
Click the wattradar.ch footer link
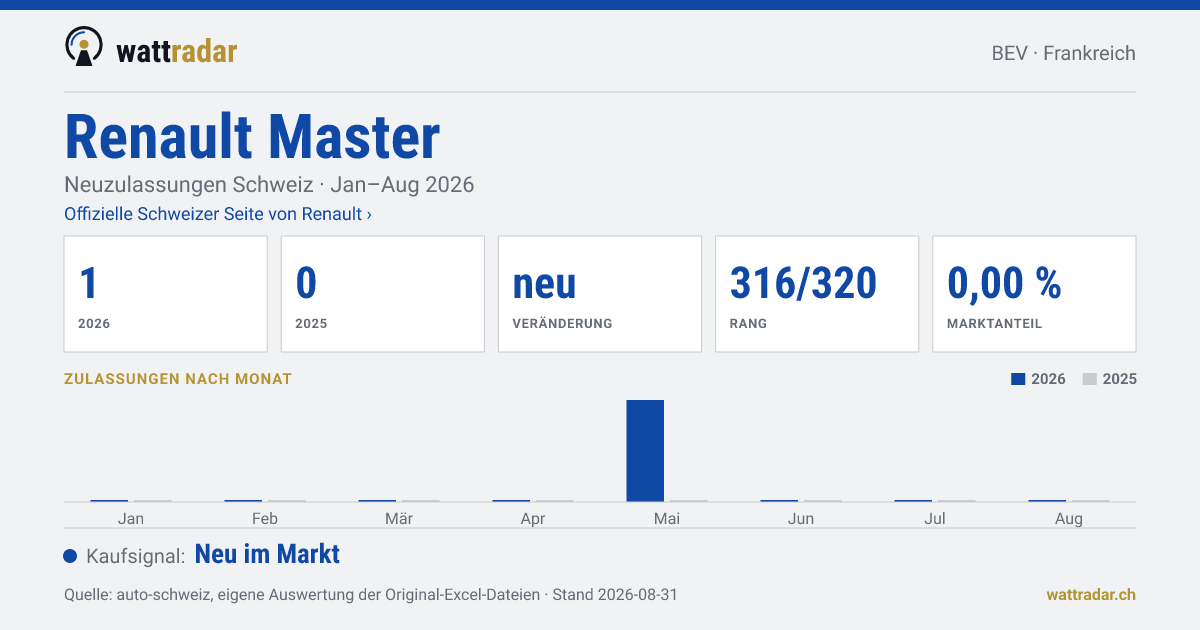pyautogui.click(x=1091, y=594)
